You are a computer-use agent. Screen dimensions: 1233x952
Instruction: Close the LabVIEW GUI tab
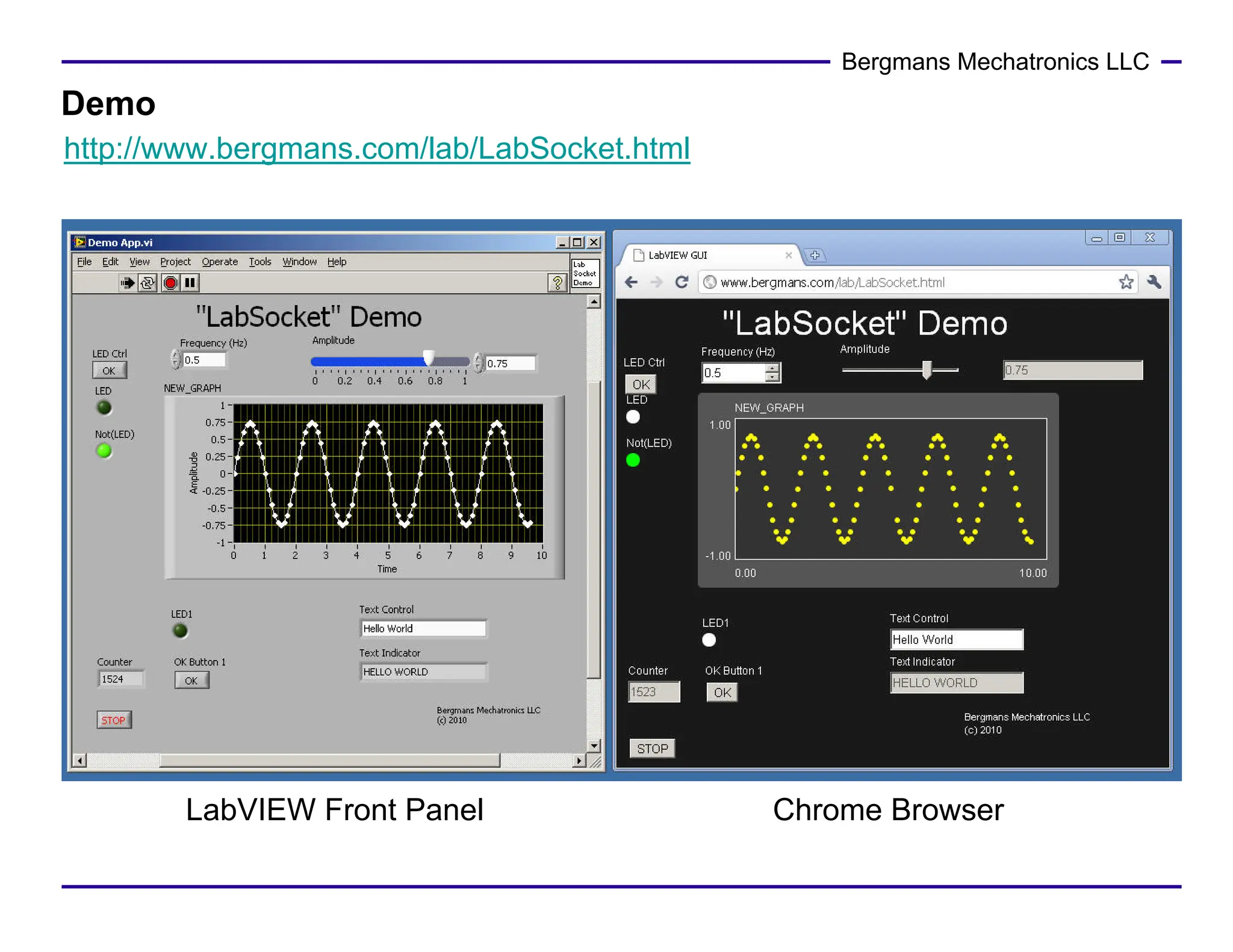(x=788, y=255)
